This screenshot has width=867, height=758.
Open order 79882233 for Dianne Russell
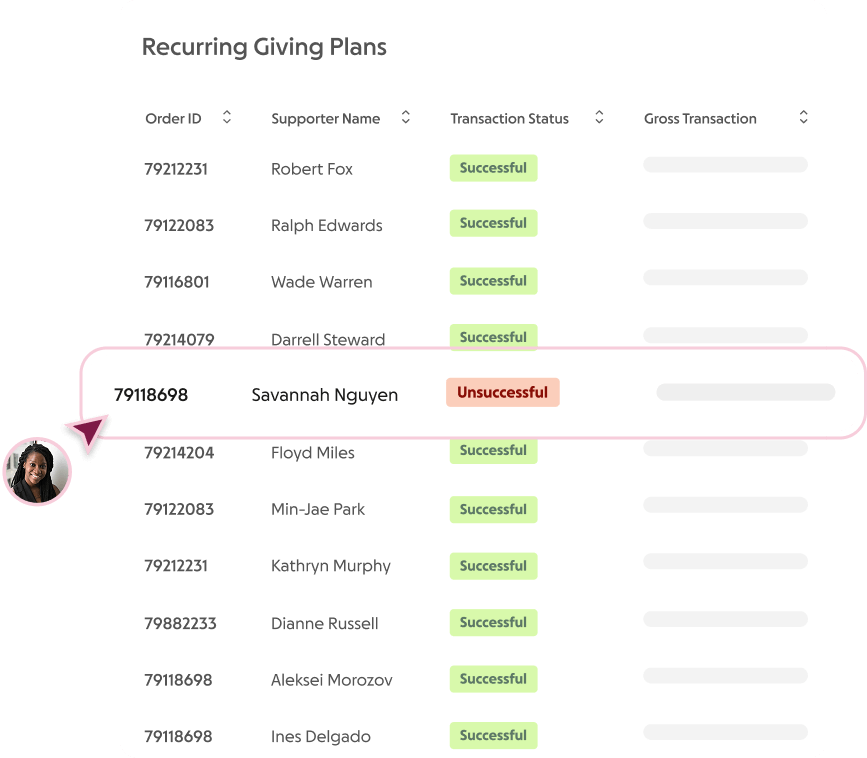click(180, 624)
